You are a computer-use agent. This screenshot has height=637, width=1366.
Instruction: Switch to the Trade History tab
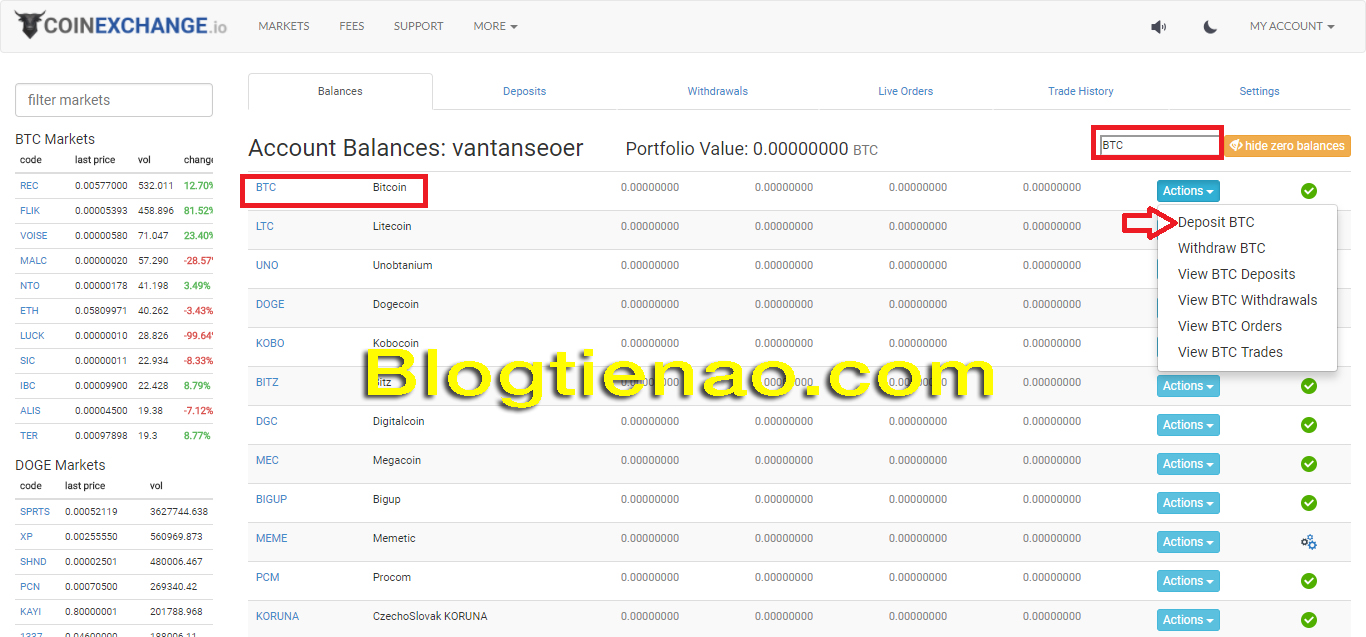(1080, 91)
